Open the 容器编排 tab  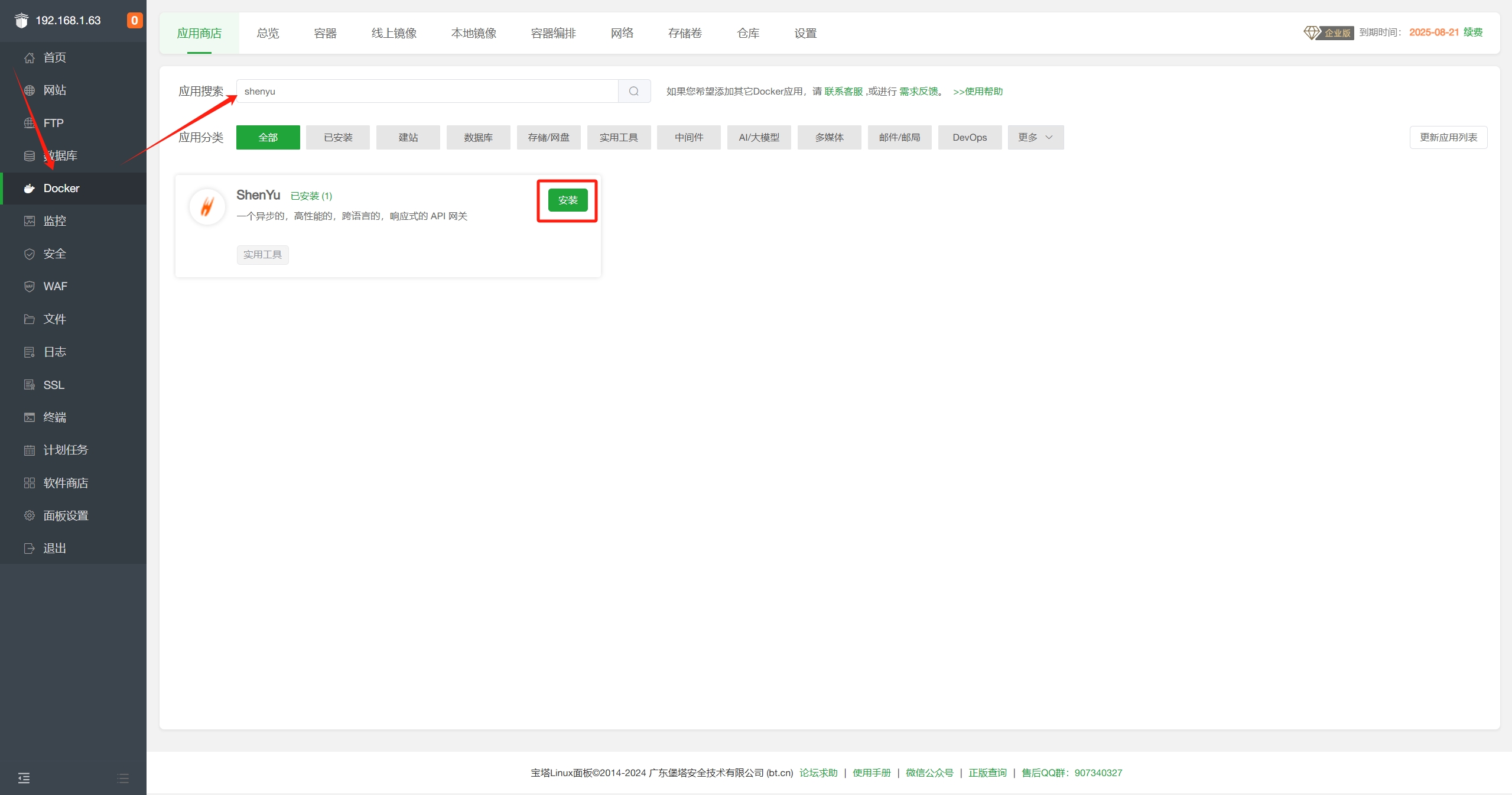[553, 33]
